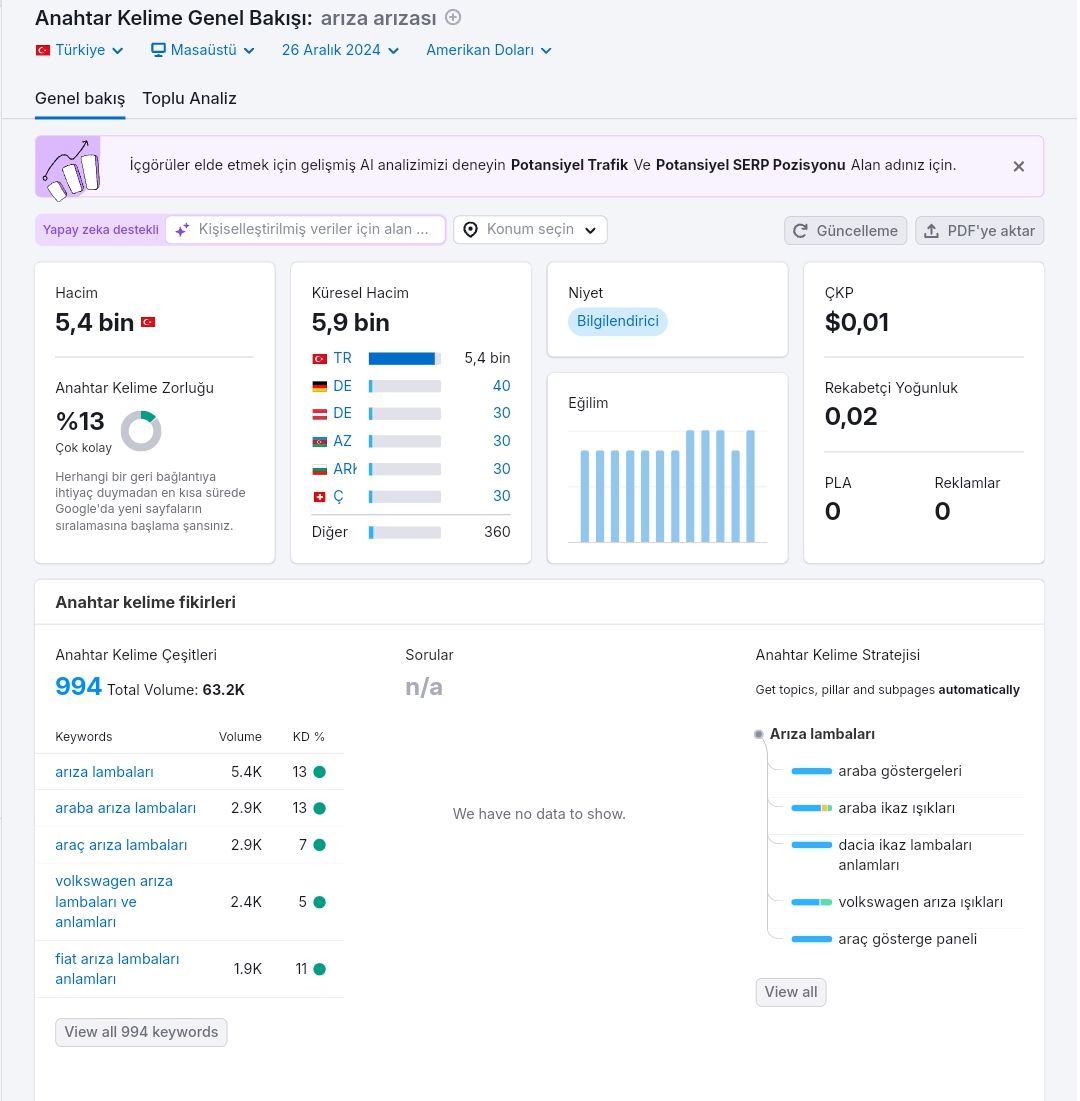
Task: Click the Turkey flag next to Hacim
Action: tap(148, 322)
